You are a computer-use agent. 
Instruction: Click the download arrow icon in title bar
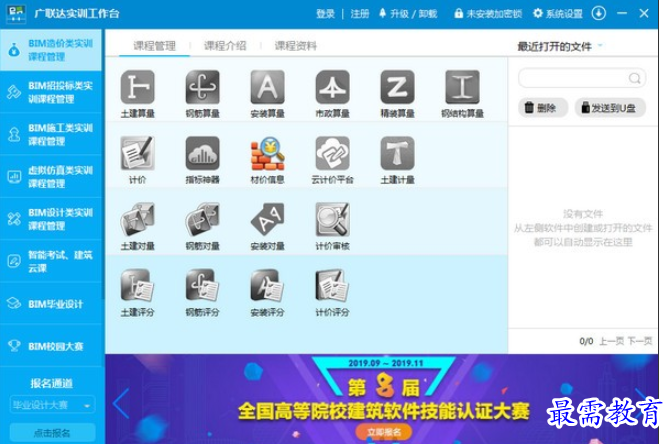tap(599, 13)
